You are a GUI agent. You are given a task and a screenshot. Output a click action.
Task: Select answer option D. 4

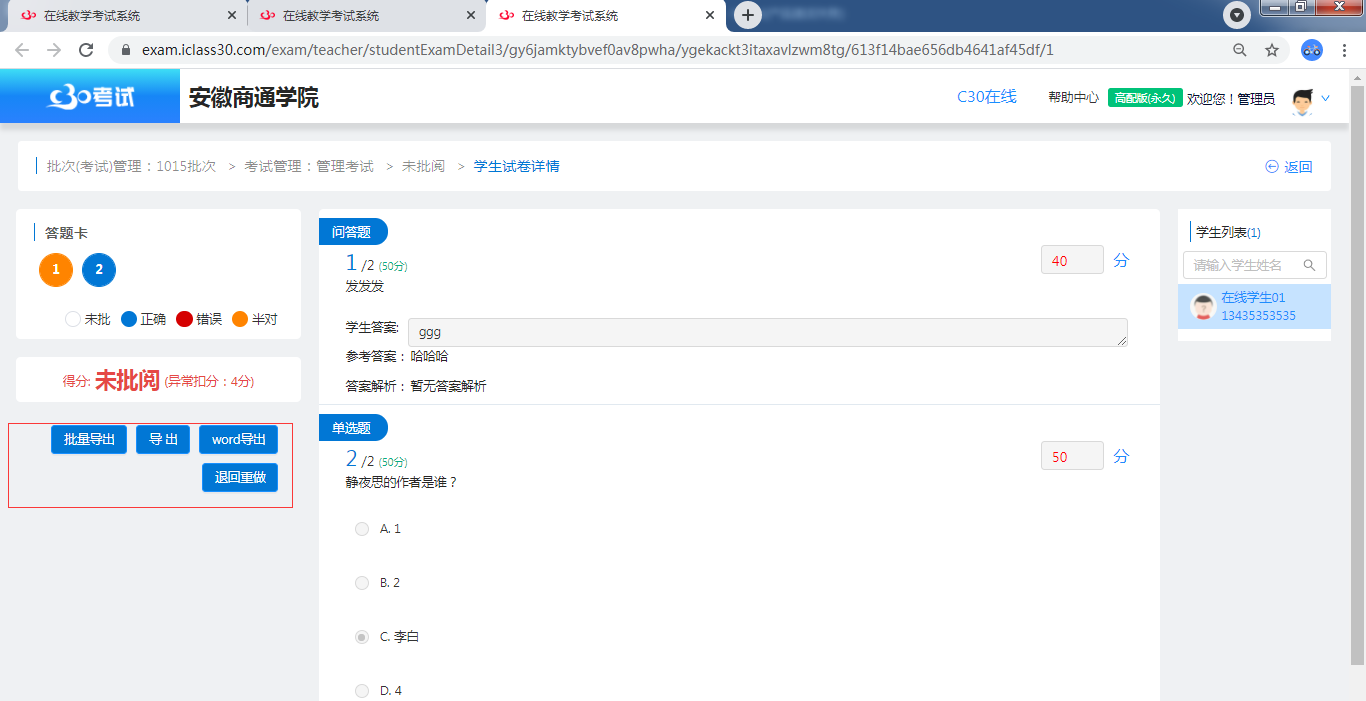pos(361,690)
